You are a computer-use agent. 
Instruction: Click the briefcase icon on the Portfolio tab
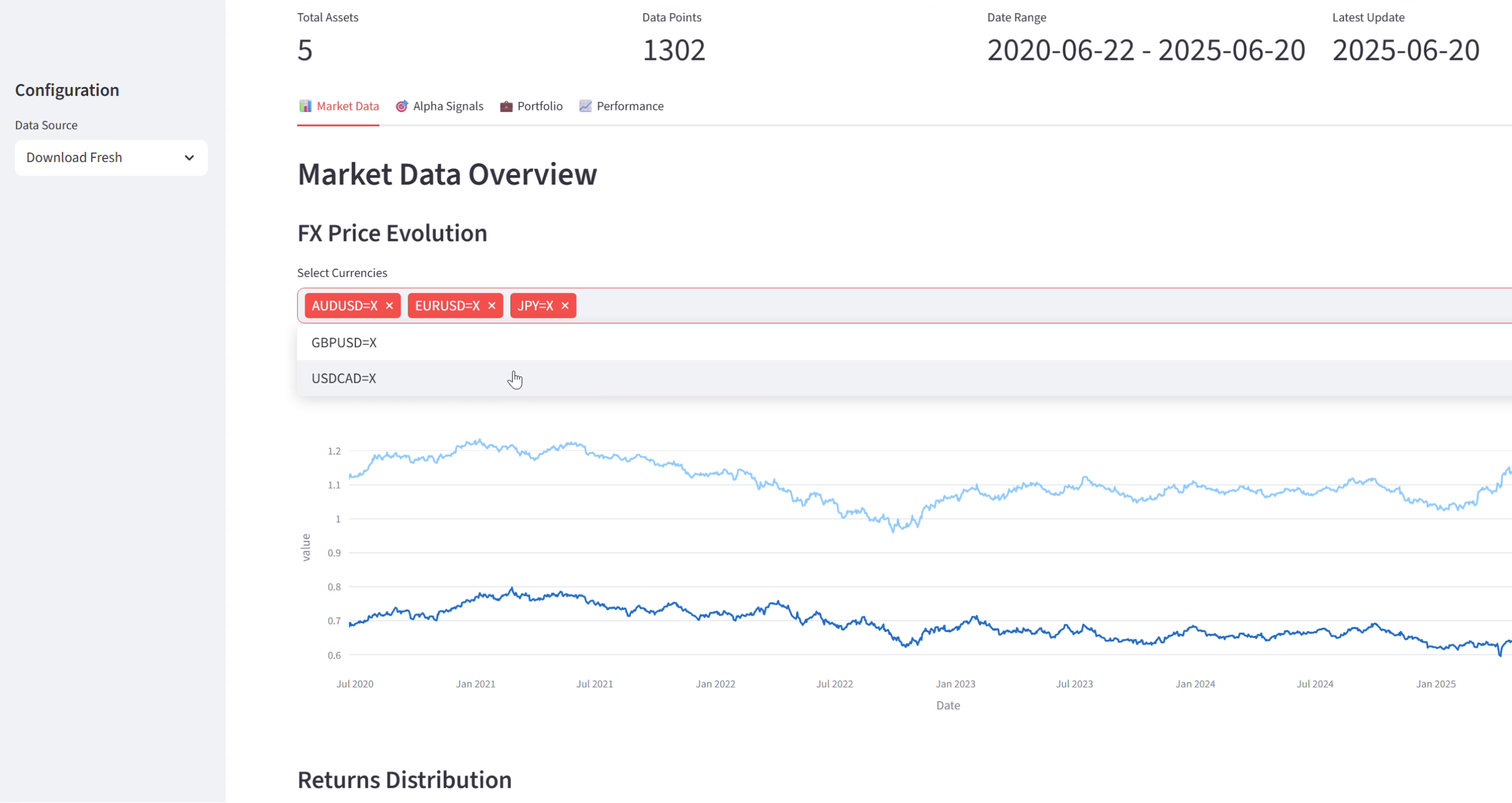tap(506, 106)
